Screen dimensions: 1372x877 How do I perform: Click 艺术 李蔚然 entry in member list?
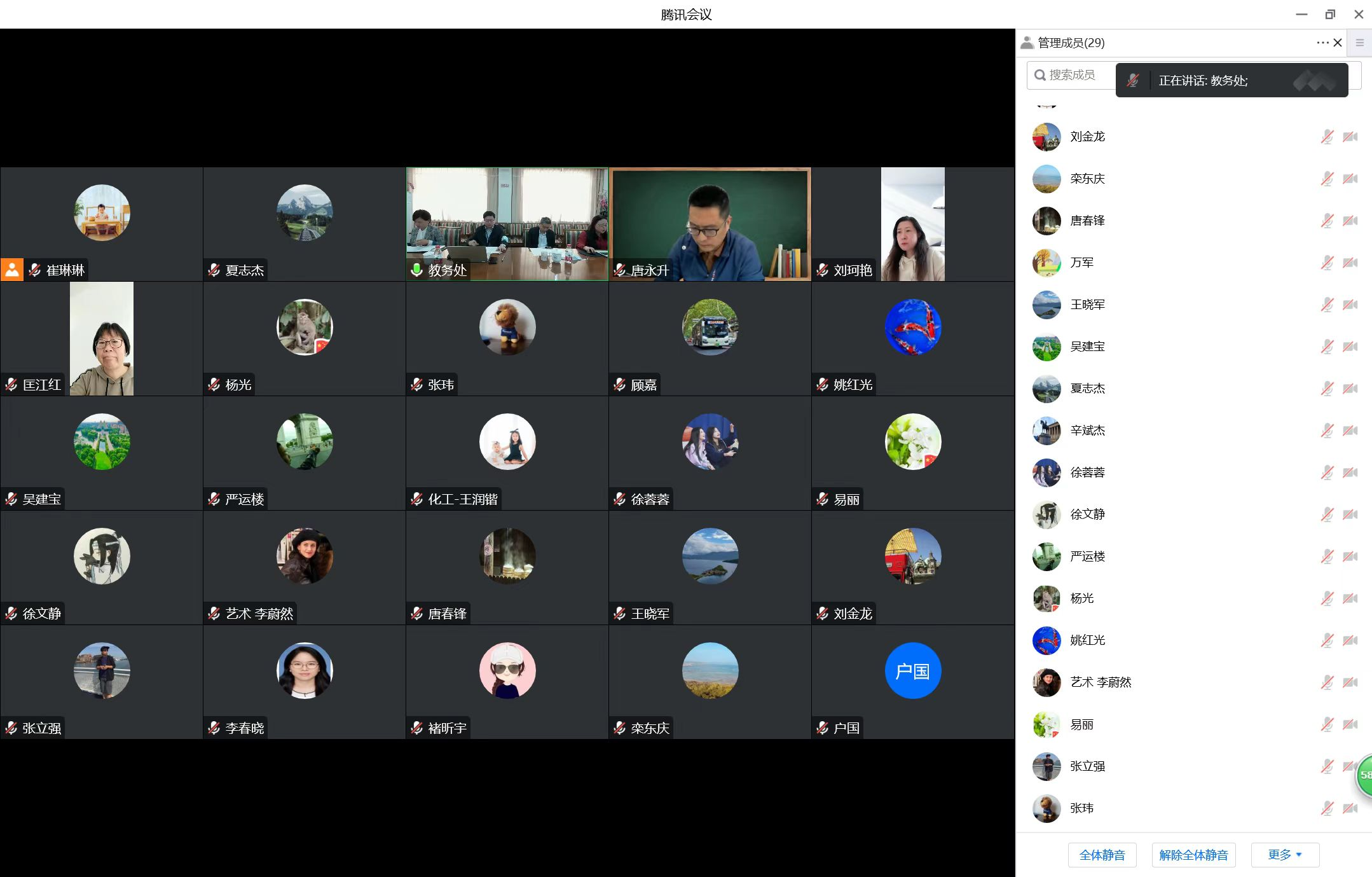point(1100,682)
